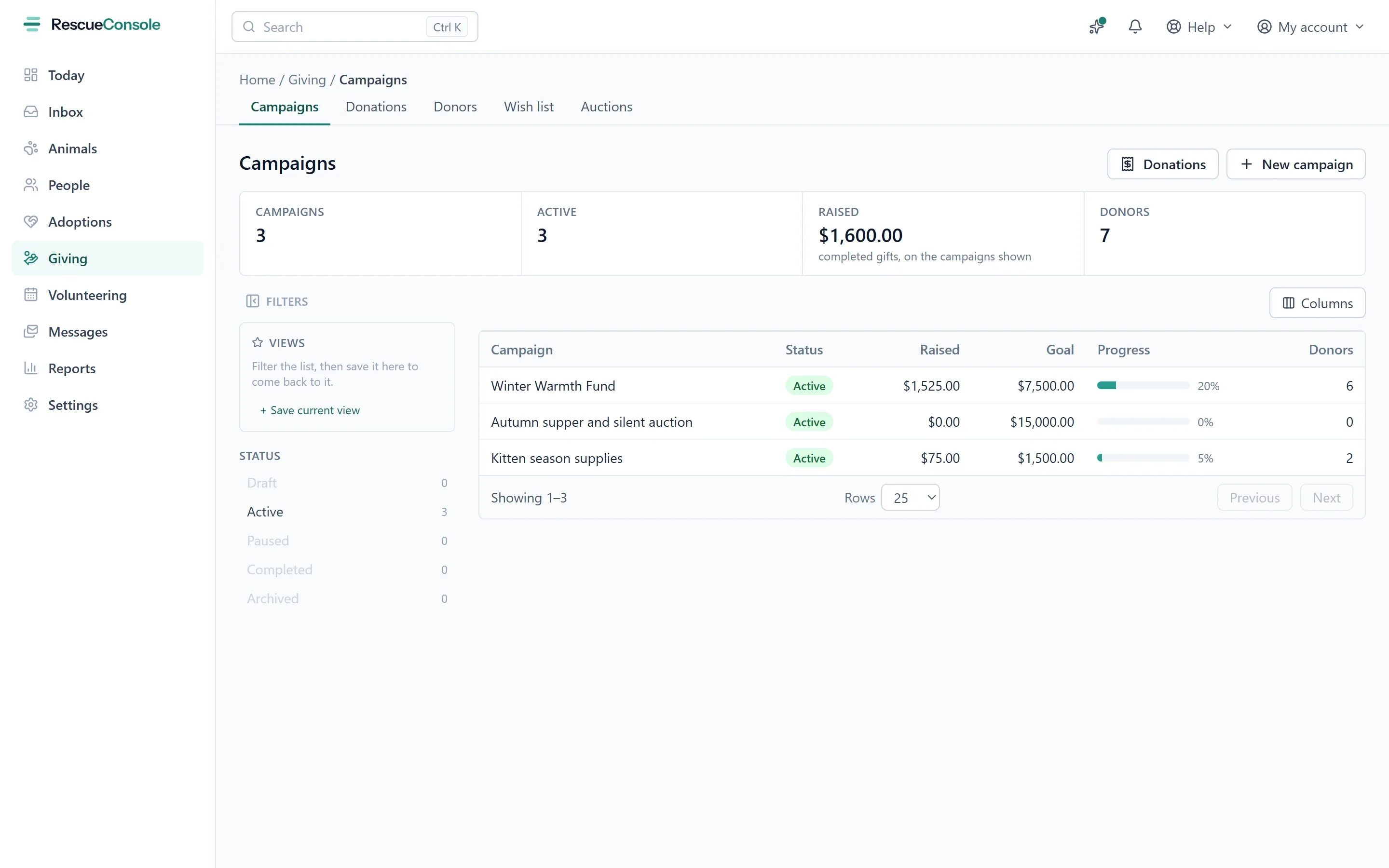Expand the Help menu
The width and height of the screenshot is (1389, 868).
tap(1199, 27)
